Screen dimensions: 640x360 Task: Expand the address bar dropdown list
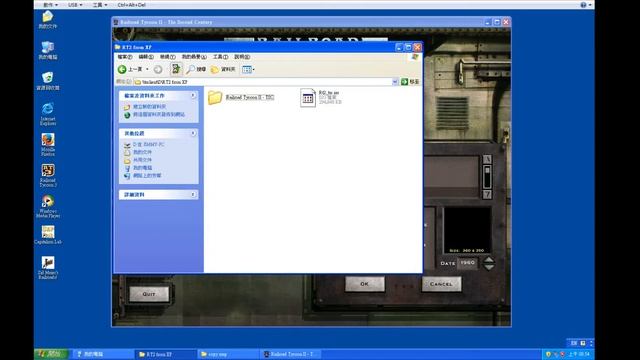click(x=395, y=82)
